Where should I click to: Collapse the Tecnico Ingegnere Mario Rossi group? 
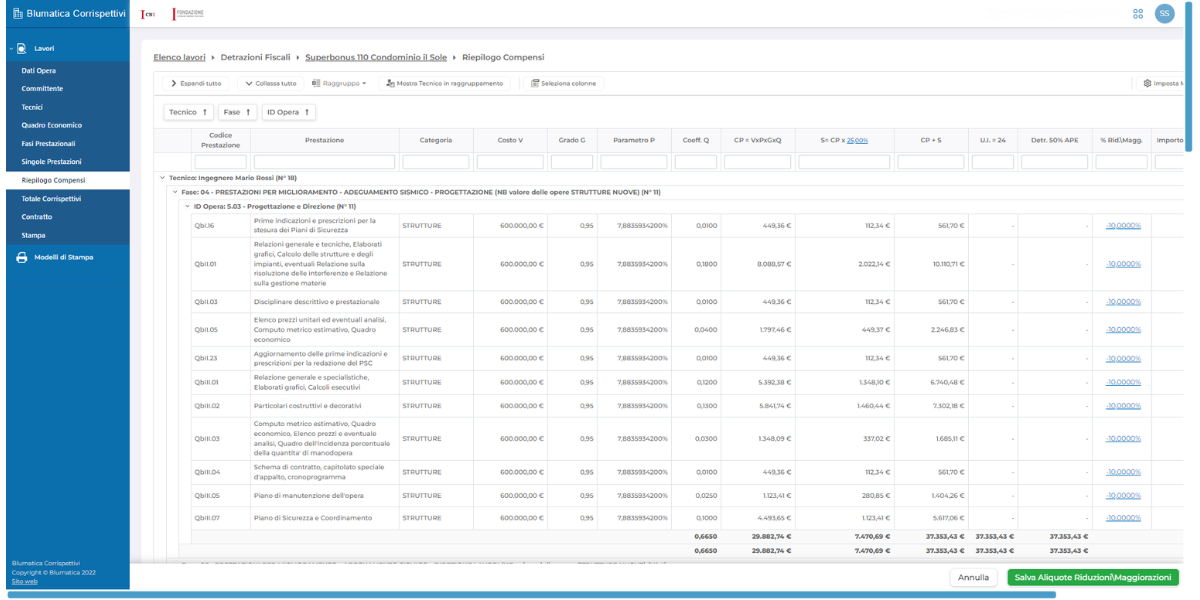coord(162,177)
